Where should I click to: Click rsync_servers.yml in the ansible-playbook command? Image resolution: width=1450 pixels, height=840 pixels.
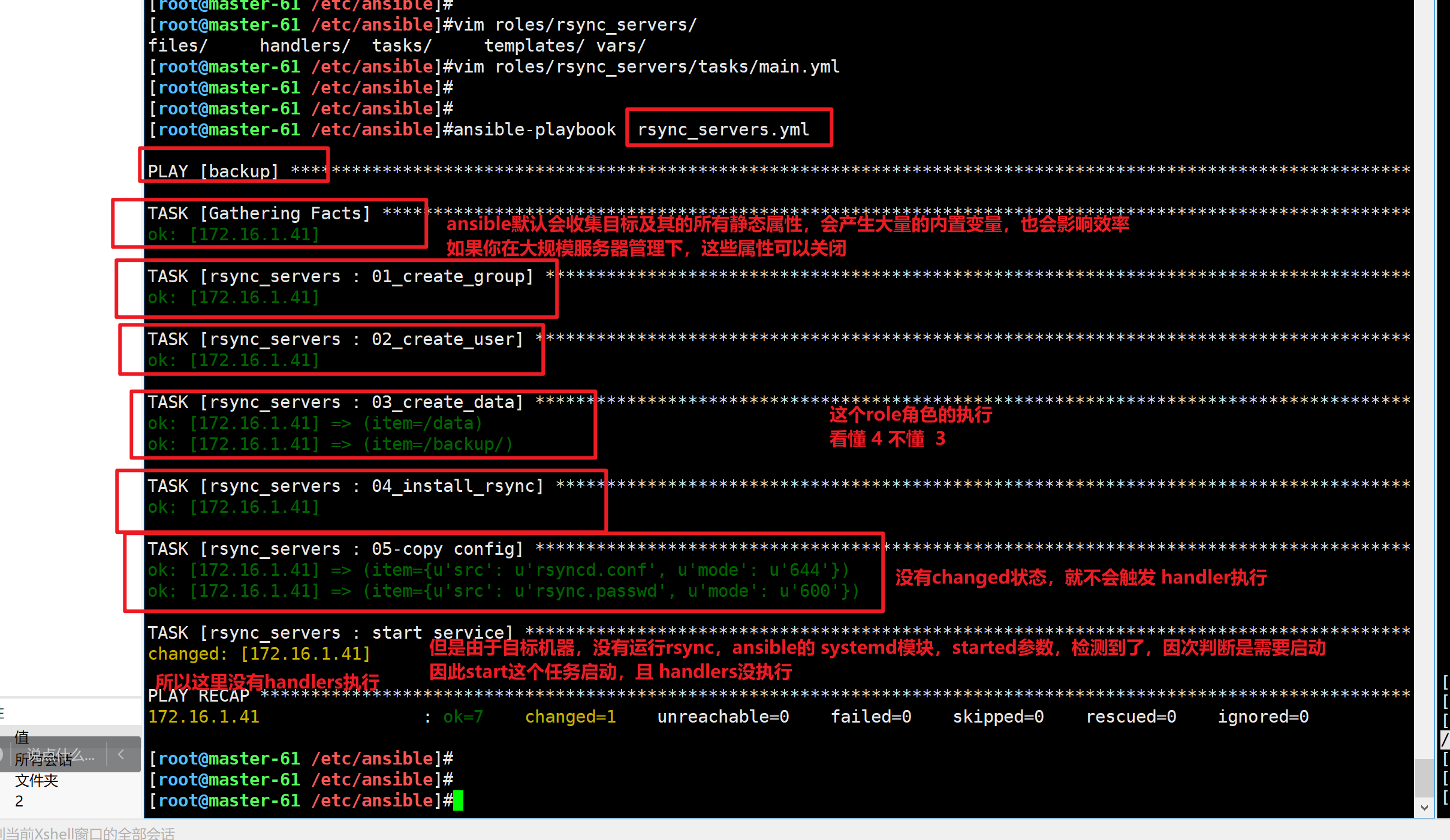[723, 129]
